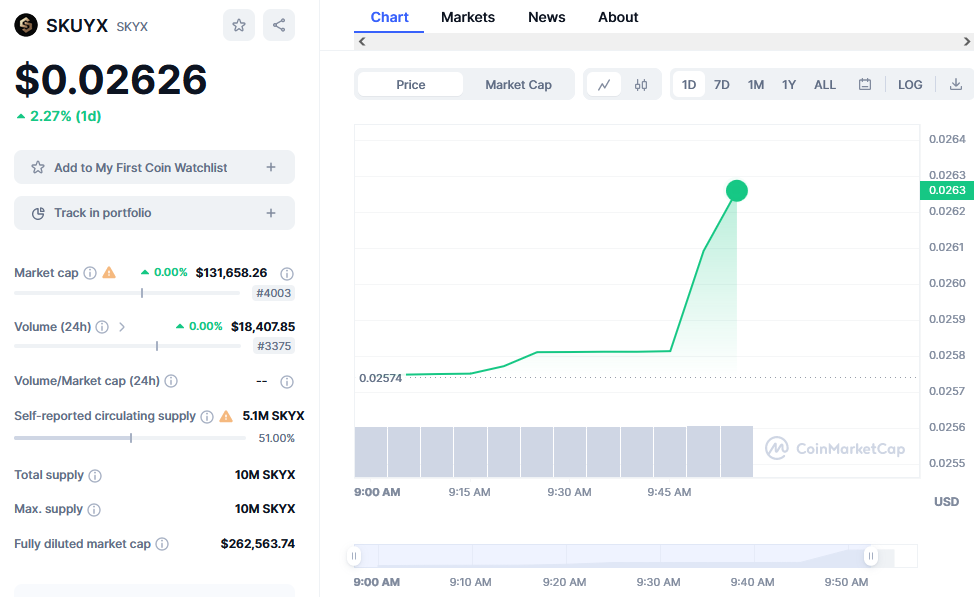The width and height of the screenshot is (974, 597).
Task: Click info icon next to $131,658.26
Action: click(287, 273)
